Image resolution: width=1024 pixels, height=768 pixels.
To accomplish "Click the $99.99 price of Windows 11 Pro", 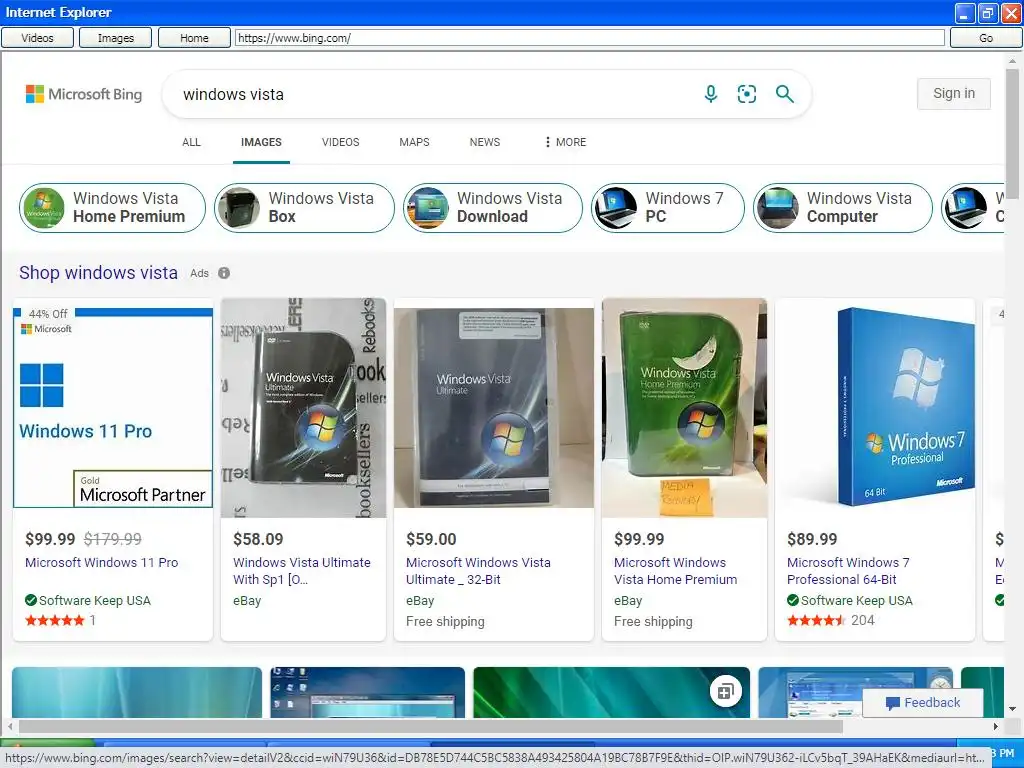I will tap(50, 539).
